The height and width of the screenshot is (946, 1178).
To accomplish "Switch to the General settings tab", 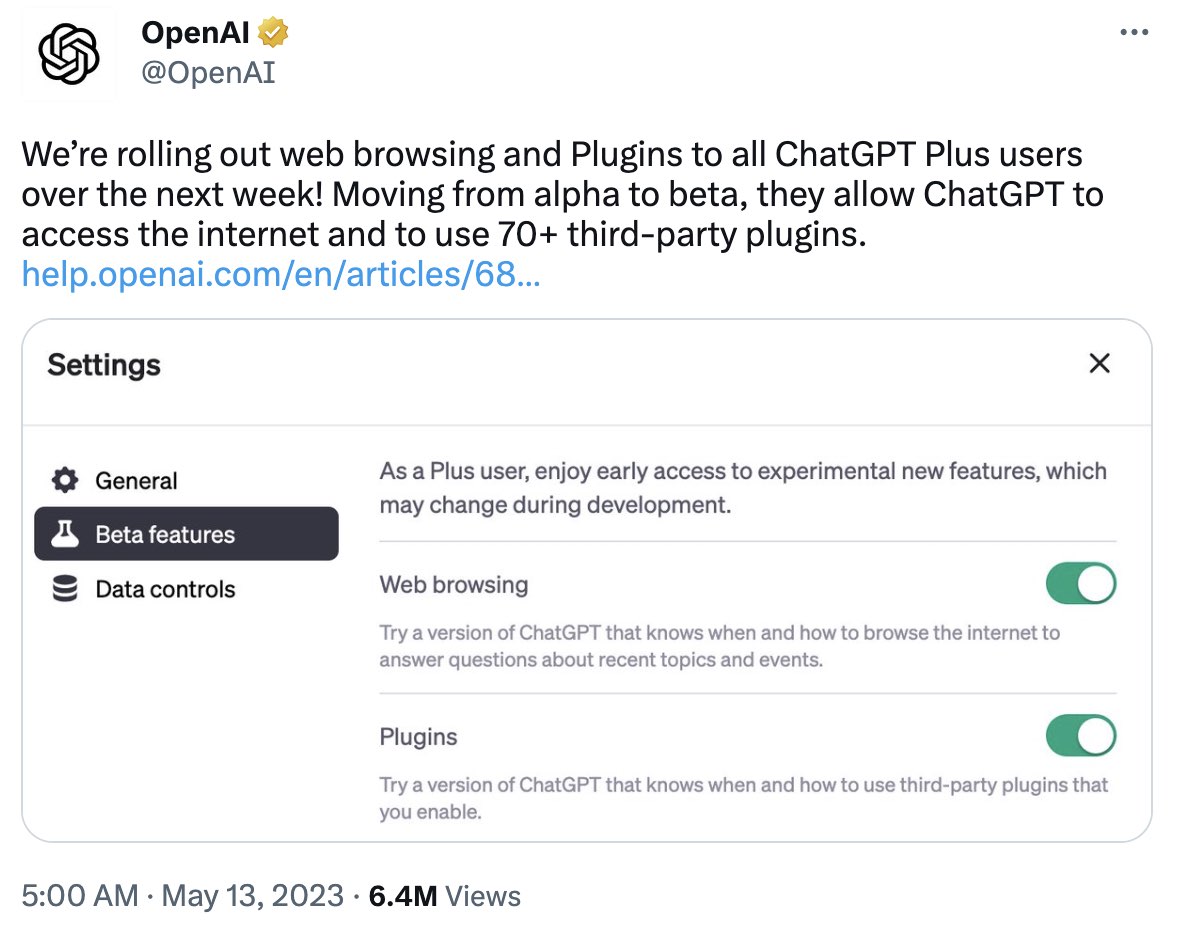I will point(136,481).
